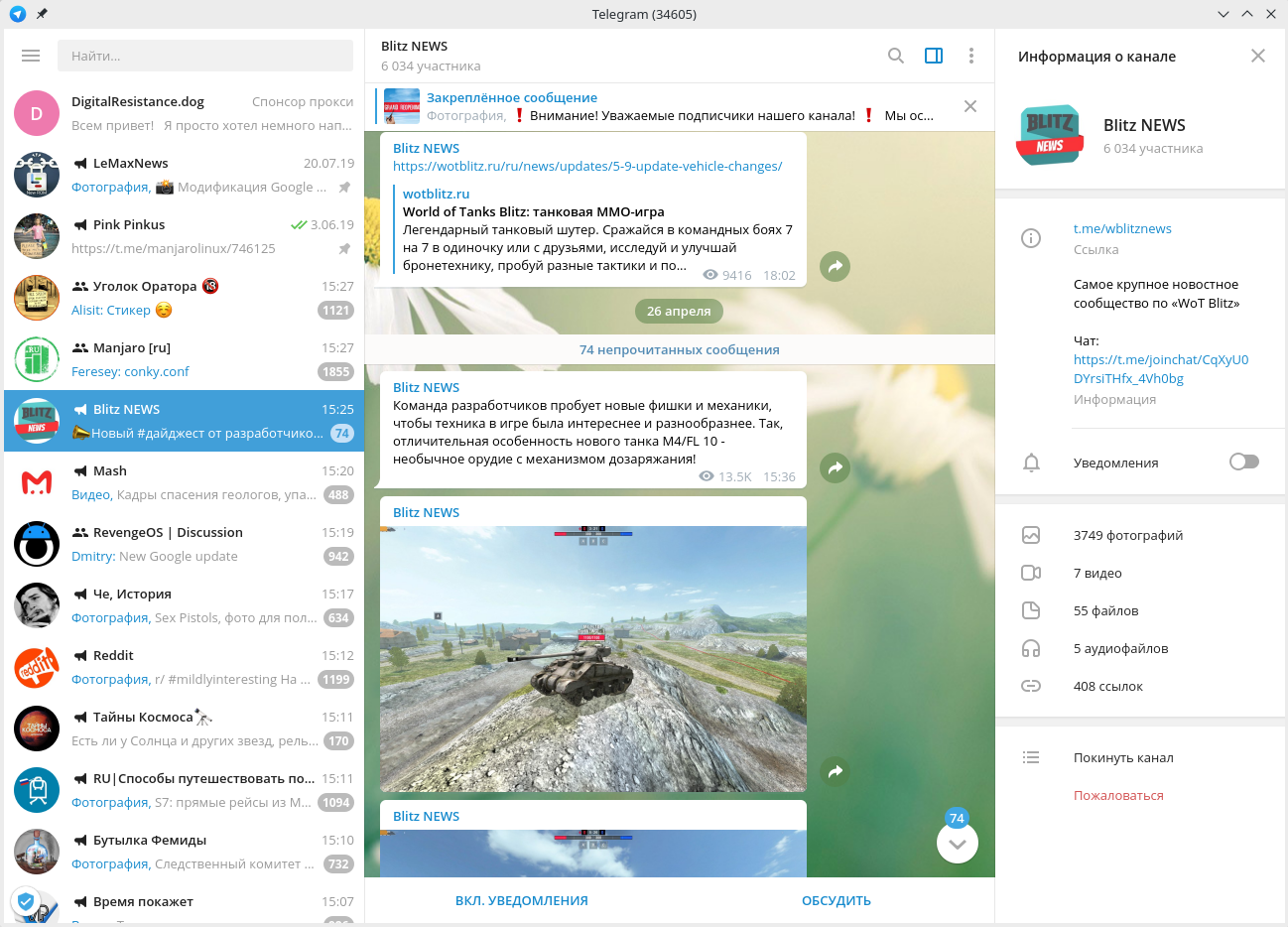Screen dimensions: 1288x927
Task: Click the Reddit channel avatar
Action: tap(37, 667)
